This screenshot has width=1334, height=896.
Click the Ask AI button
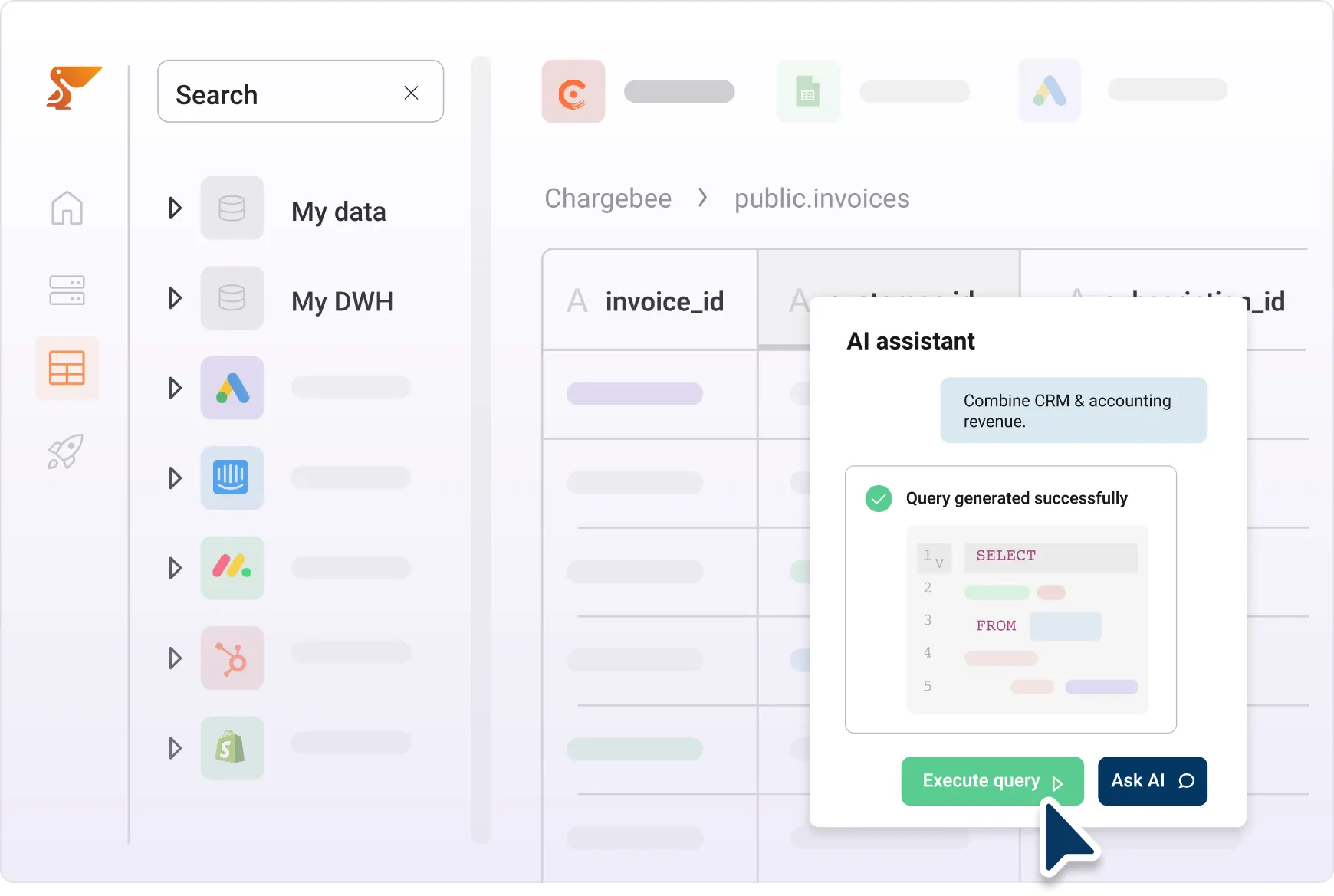(1153, 780)
